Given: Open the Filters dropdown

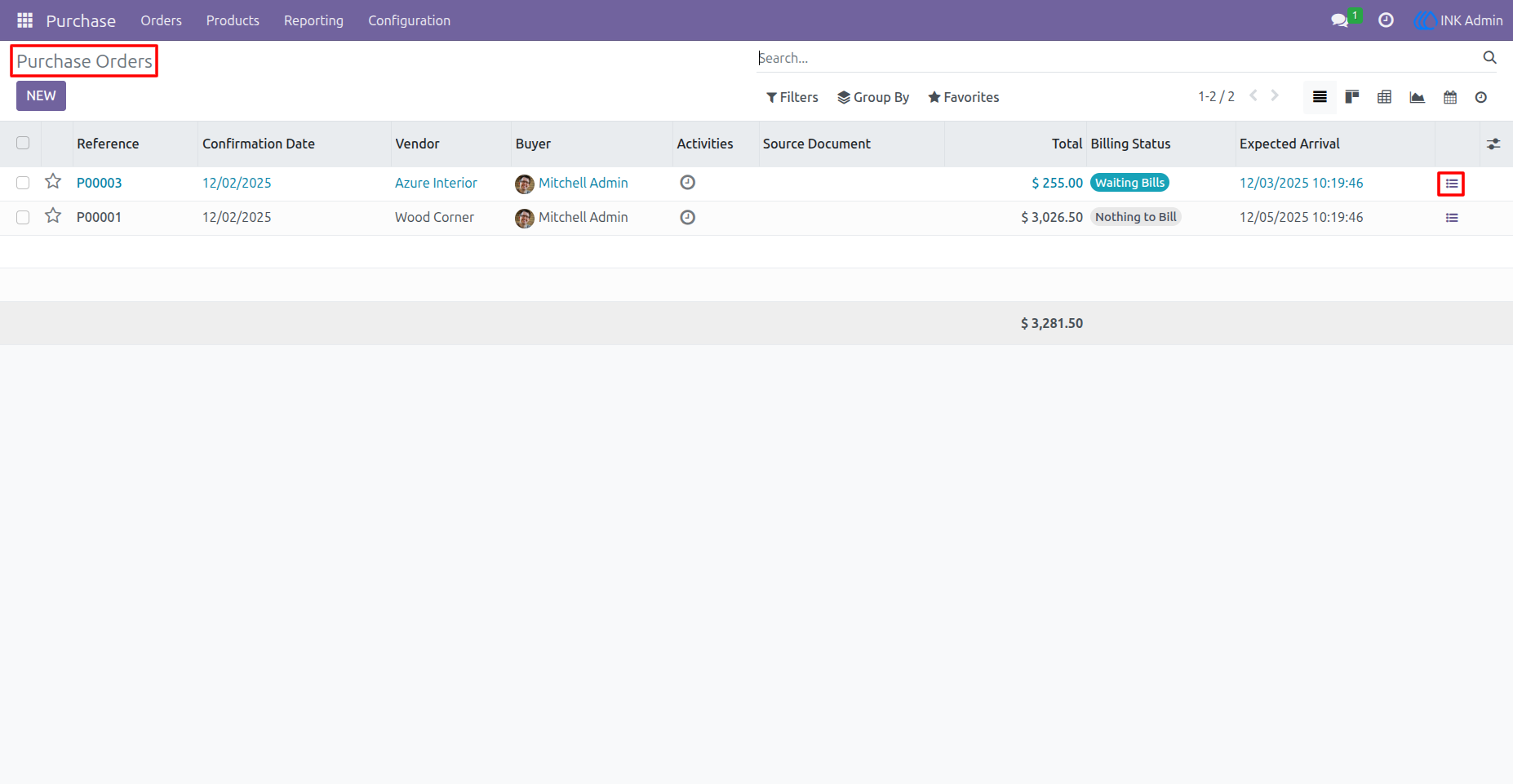Looking at the screenshot, I should coord(792,97).
